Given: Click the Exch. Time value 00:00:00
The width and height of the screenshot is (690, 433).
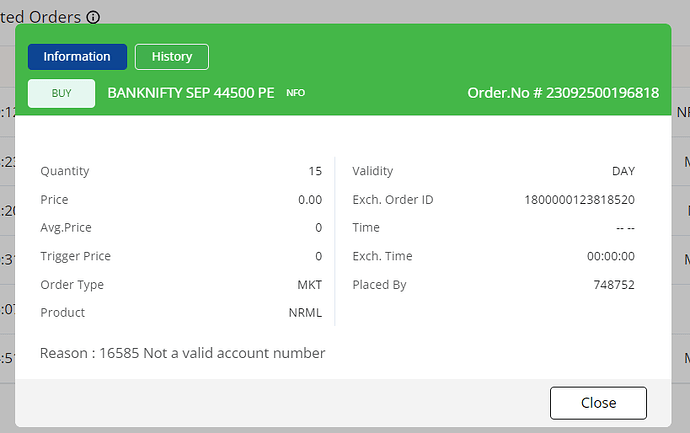Looking at the screenshot, I should tap(611, 256).
